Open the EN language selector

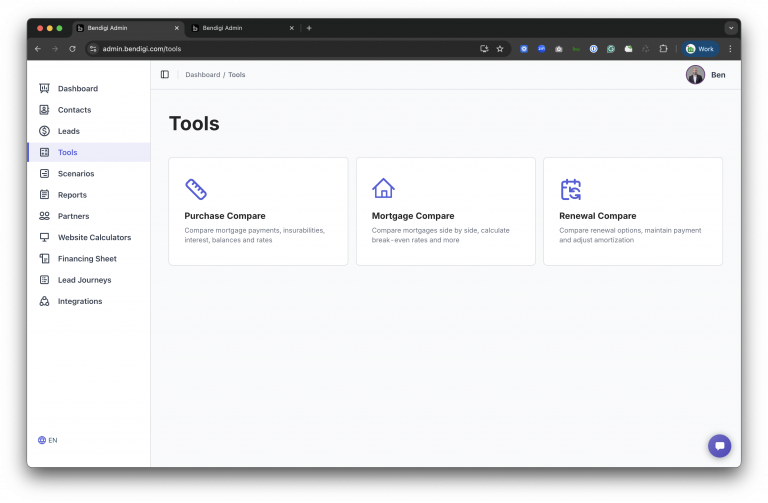[47, 440]
